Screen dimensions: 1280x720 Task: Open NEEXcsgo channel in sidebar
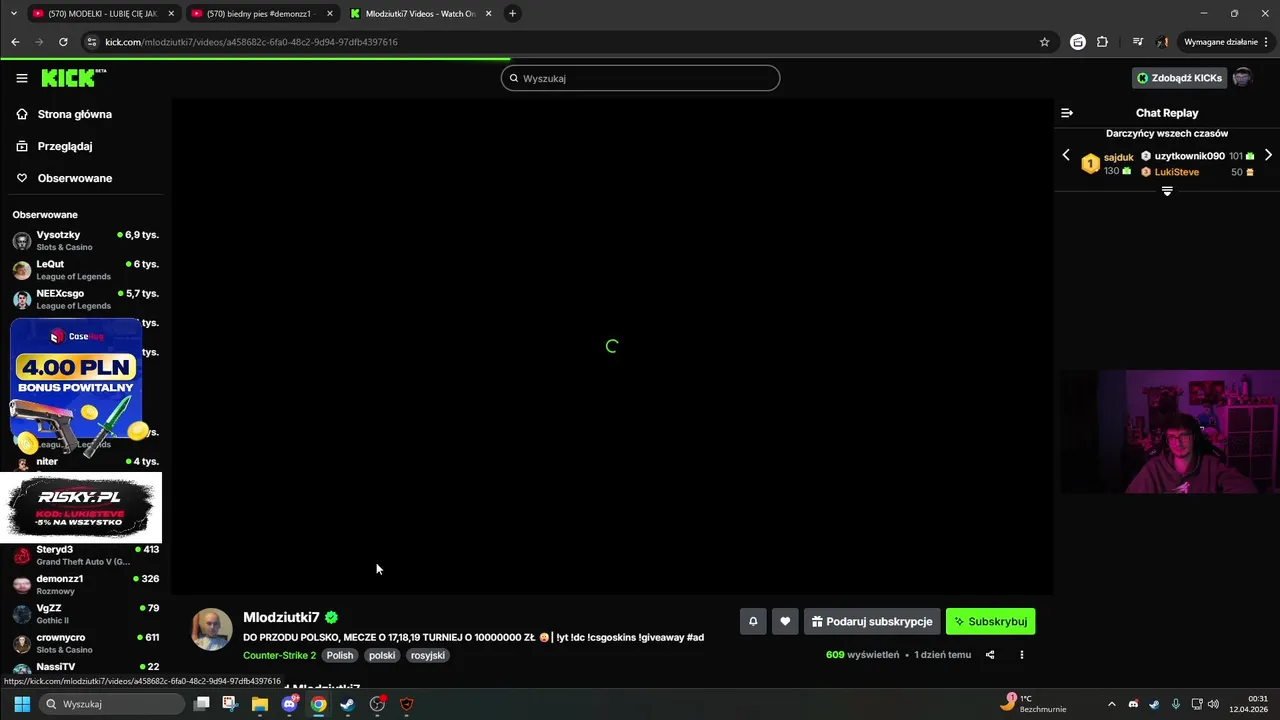[x=86, y=299]
